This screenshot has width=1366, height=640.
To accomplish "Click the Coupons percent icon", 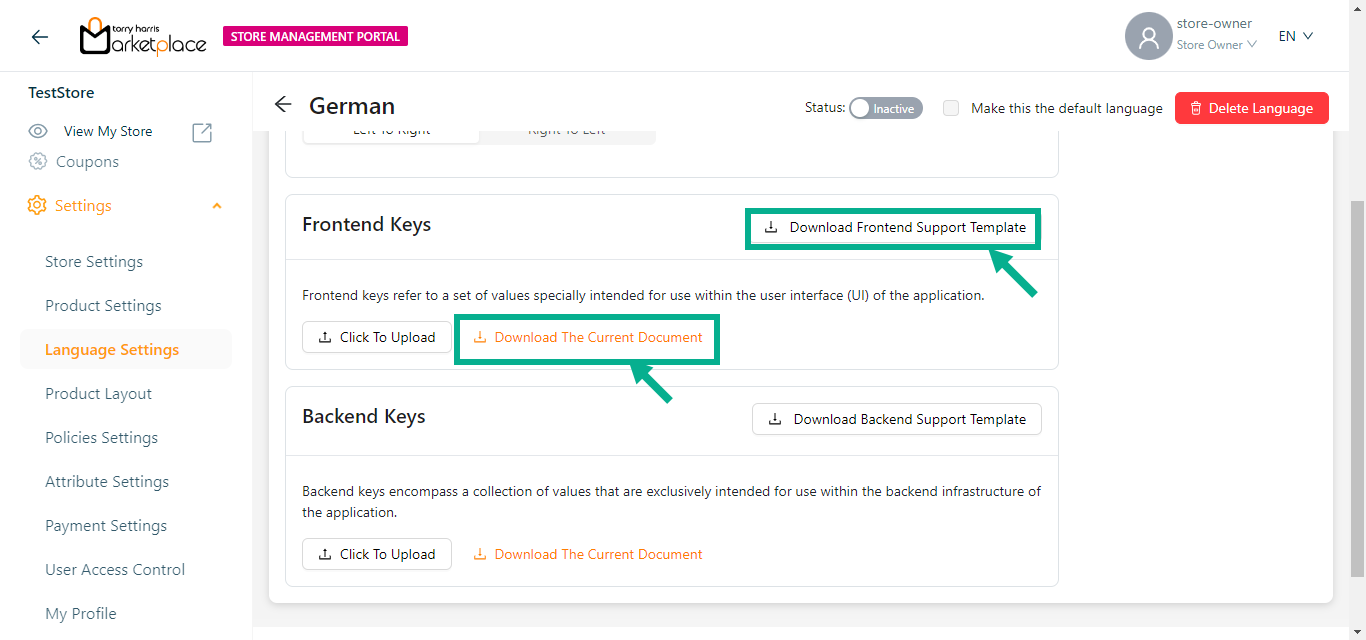I will [38, 161].
